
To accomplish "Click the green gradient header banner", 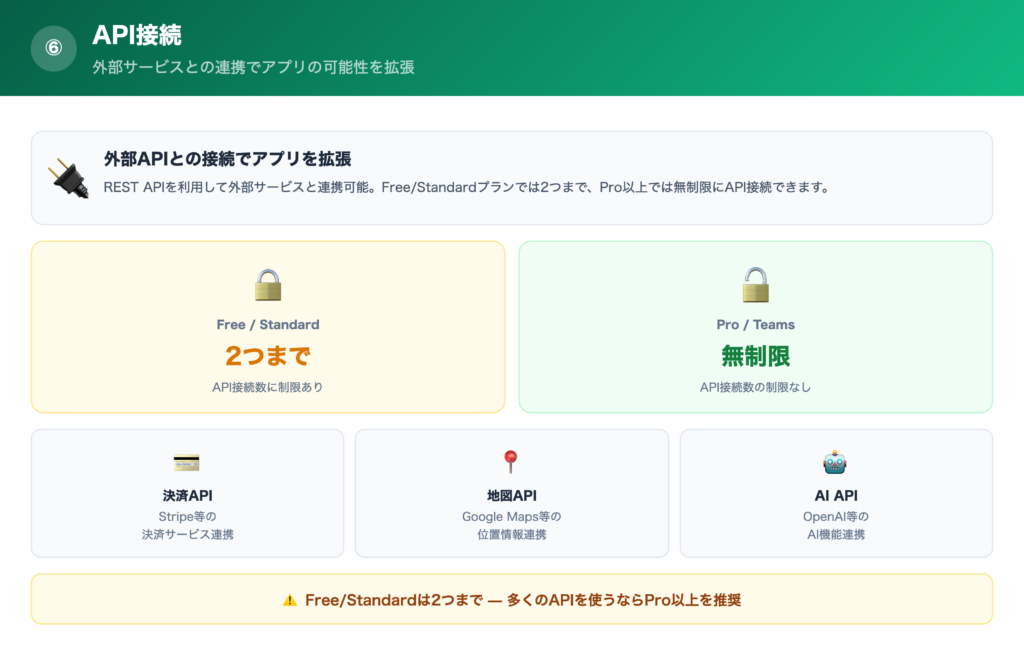I will (x=512, y=47).
